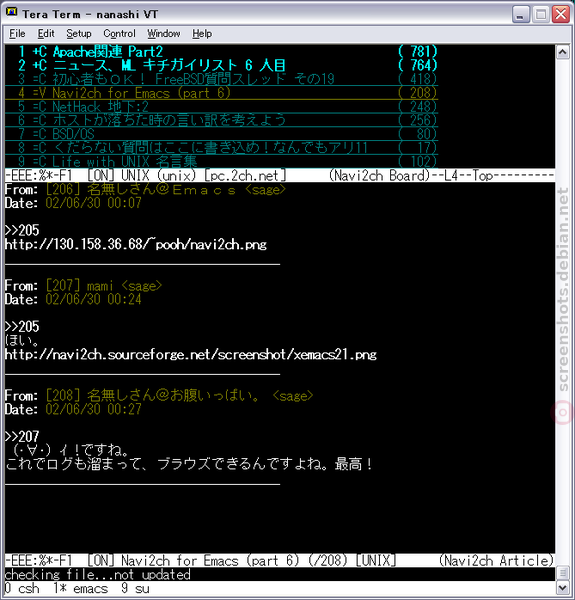Click the scrollbar down arrow
The image size is (575, 600).
point(562,587)
